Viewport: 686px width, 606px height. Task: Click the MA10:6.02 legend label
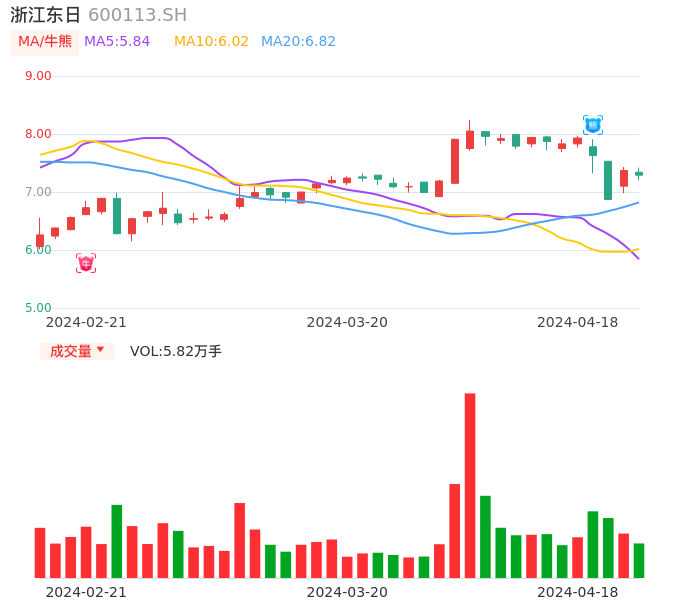211,42
